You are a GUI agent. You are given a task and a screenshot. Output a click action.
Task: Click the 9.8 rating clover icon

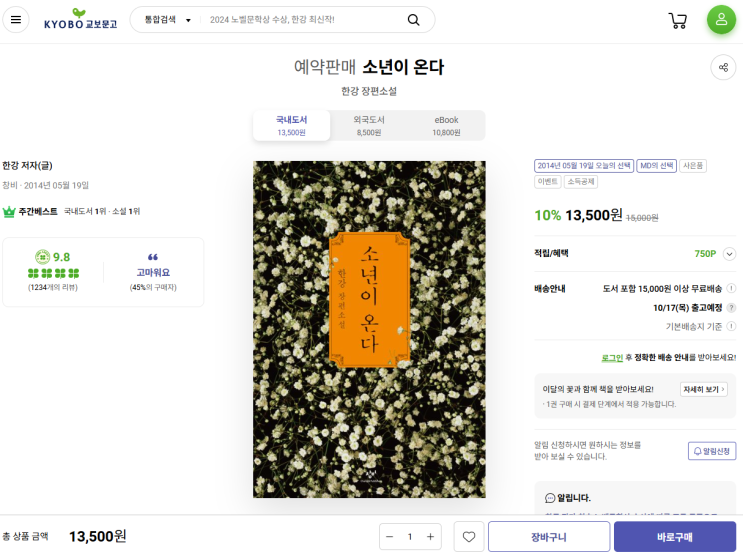[x=42, y=257]
